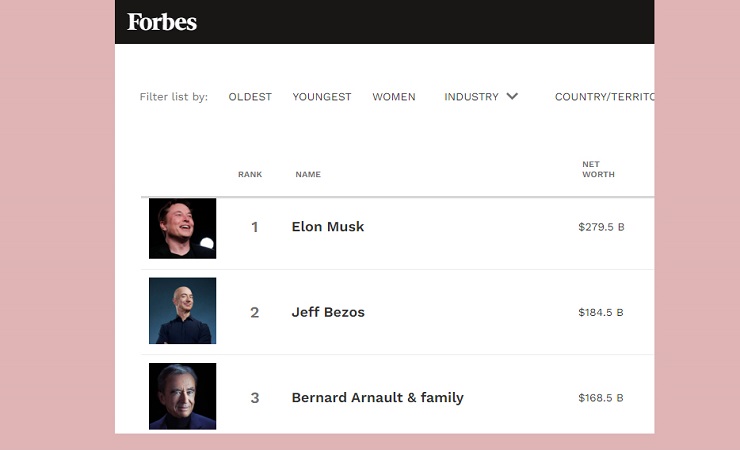Open Elon Musk's photo thumbnail
The height and width of the screenshot is (450, 740).
[183, 228]
